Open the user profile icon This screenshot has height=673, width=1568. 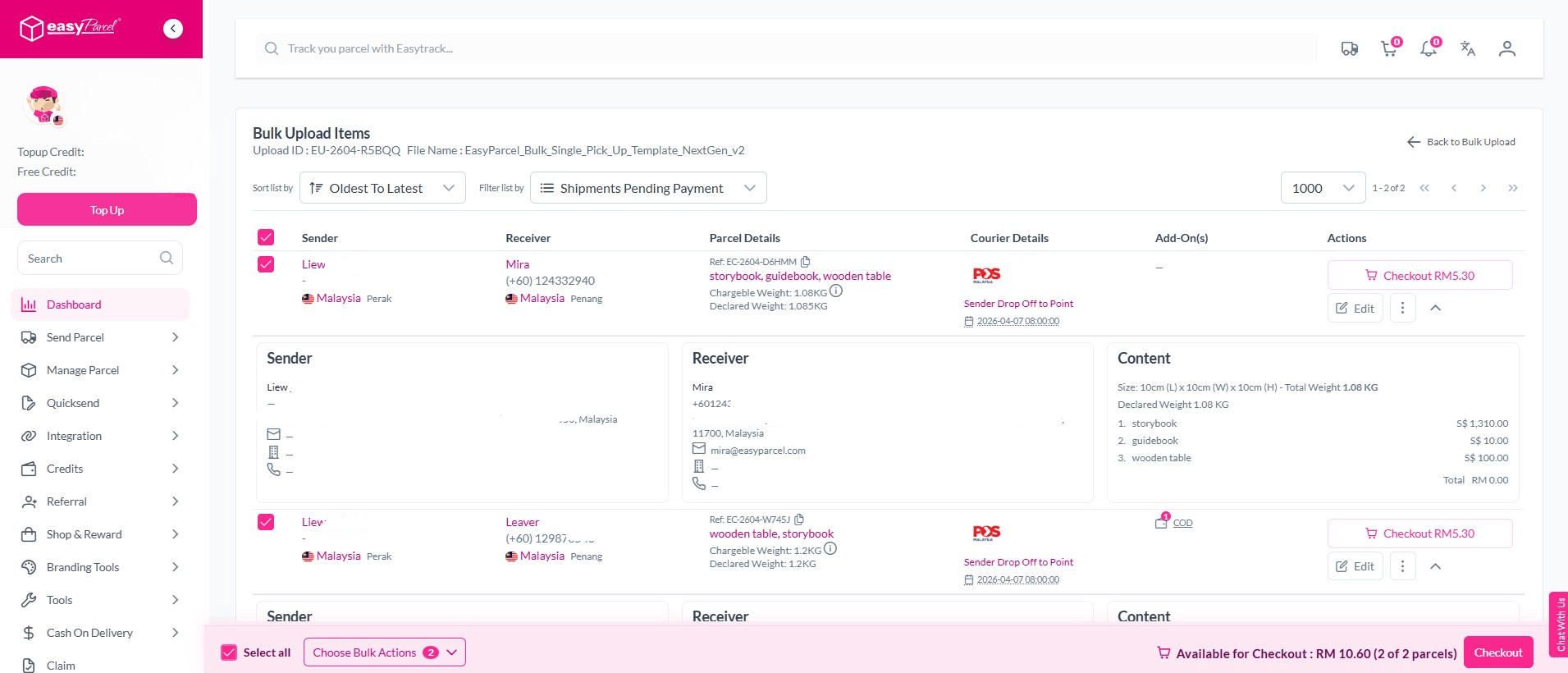click(x=1506, y=49)
